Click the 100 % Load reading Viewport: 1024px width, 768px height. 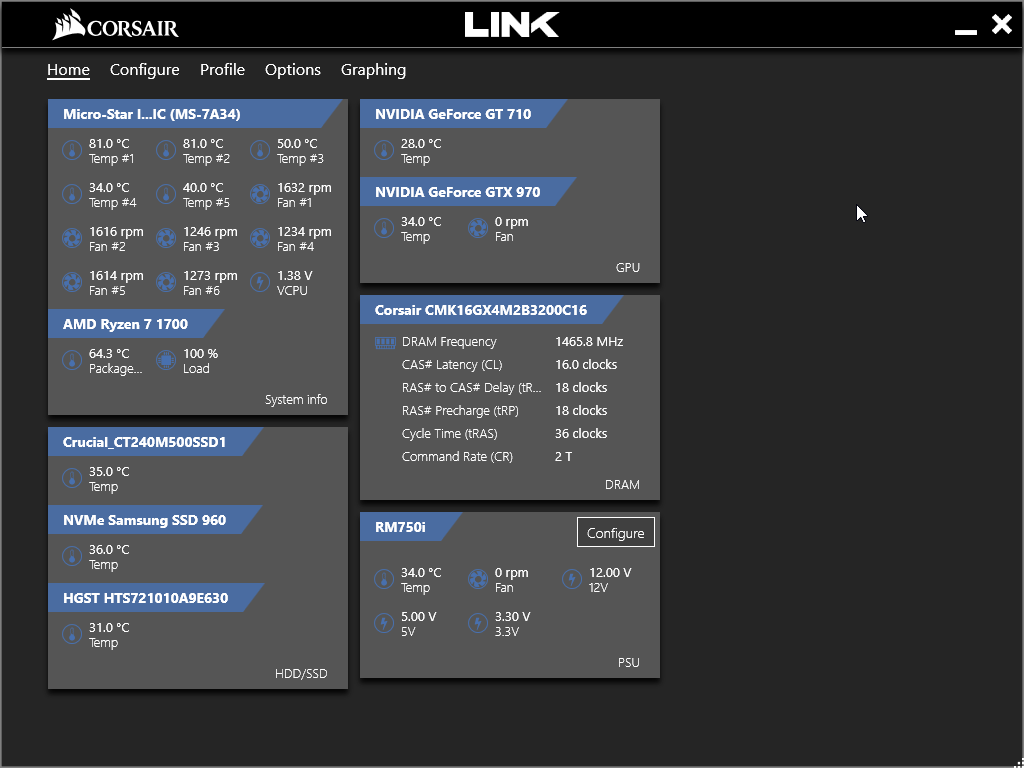(200, 354)
